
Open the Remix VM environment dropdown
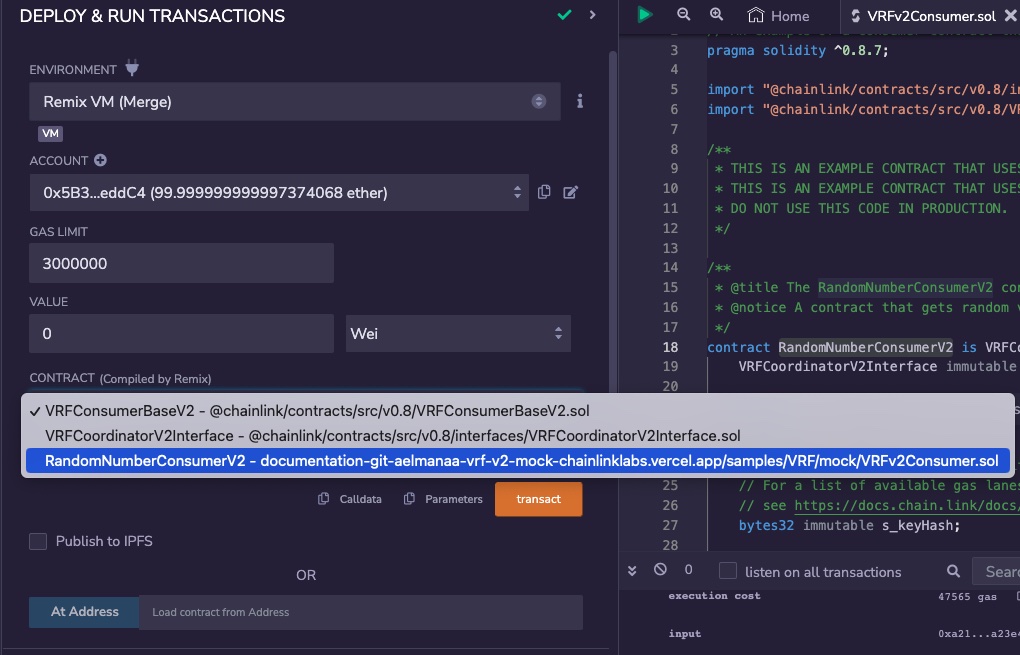(294, 101)
